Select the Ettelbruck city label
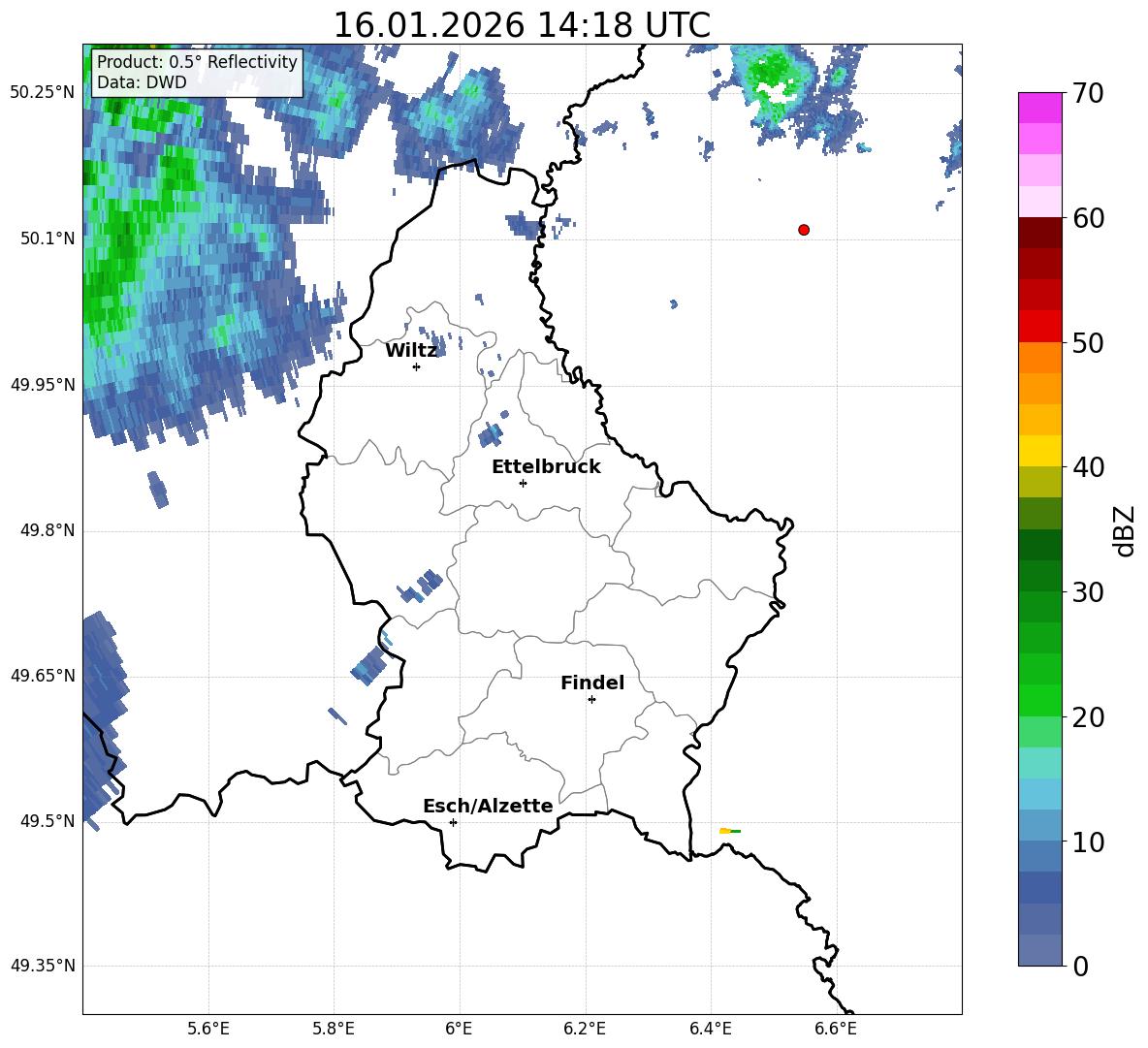Viewport: 1148px width, 1048px height. (x=546, y=467)
